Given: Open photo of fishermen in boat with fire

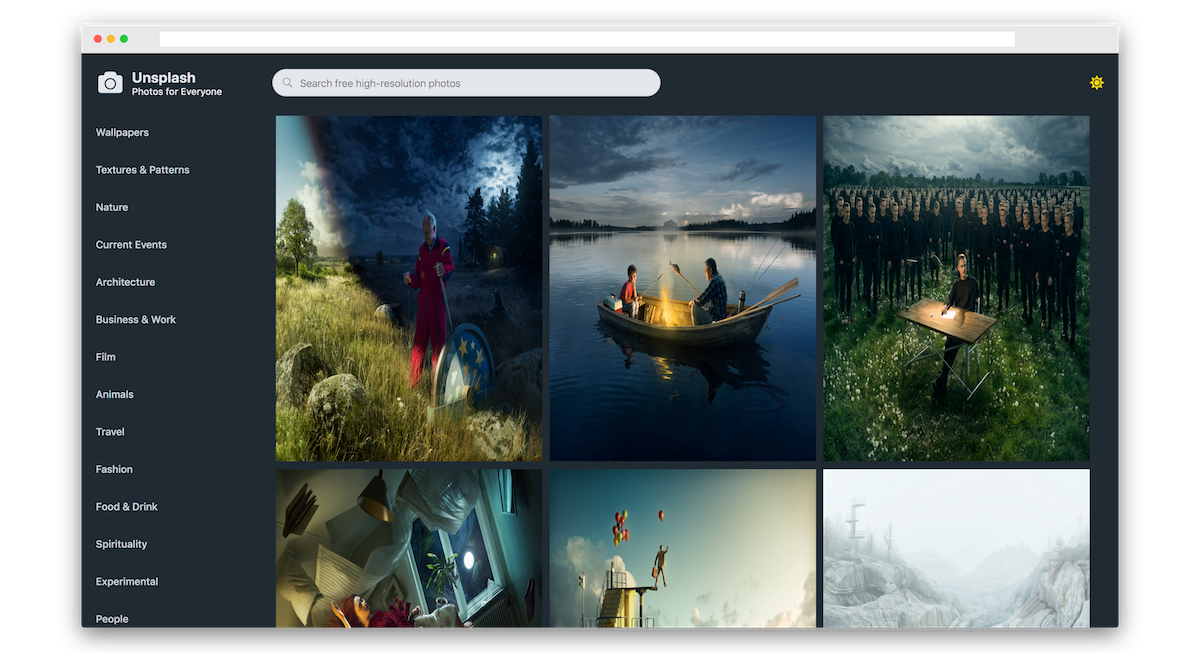Looking at the screenshot, I should click(x=683, y=288).
